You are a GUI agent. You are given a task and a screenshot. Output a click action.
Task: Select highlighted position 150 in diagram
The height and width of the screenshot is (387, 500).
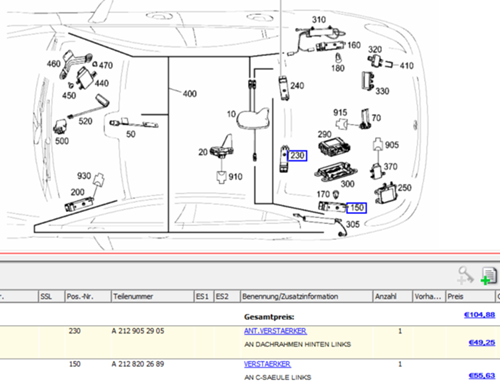point(356,208)
